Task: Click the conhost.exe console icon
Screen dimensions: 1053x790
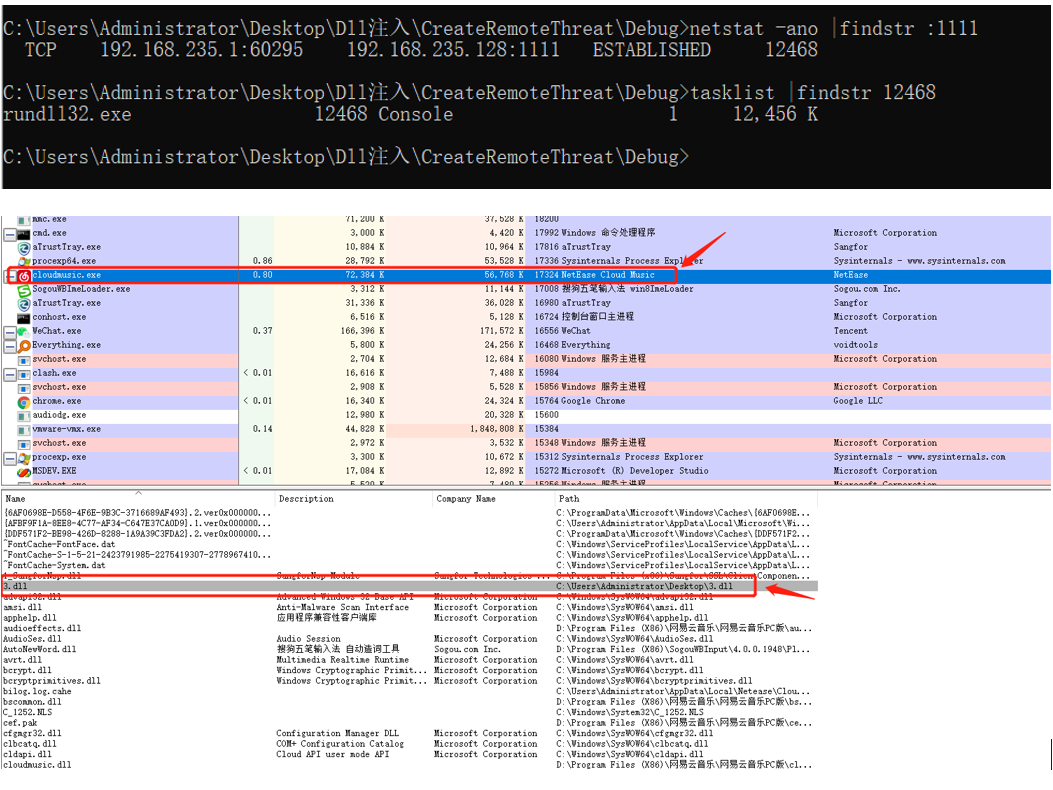Action: [24, 317]
